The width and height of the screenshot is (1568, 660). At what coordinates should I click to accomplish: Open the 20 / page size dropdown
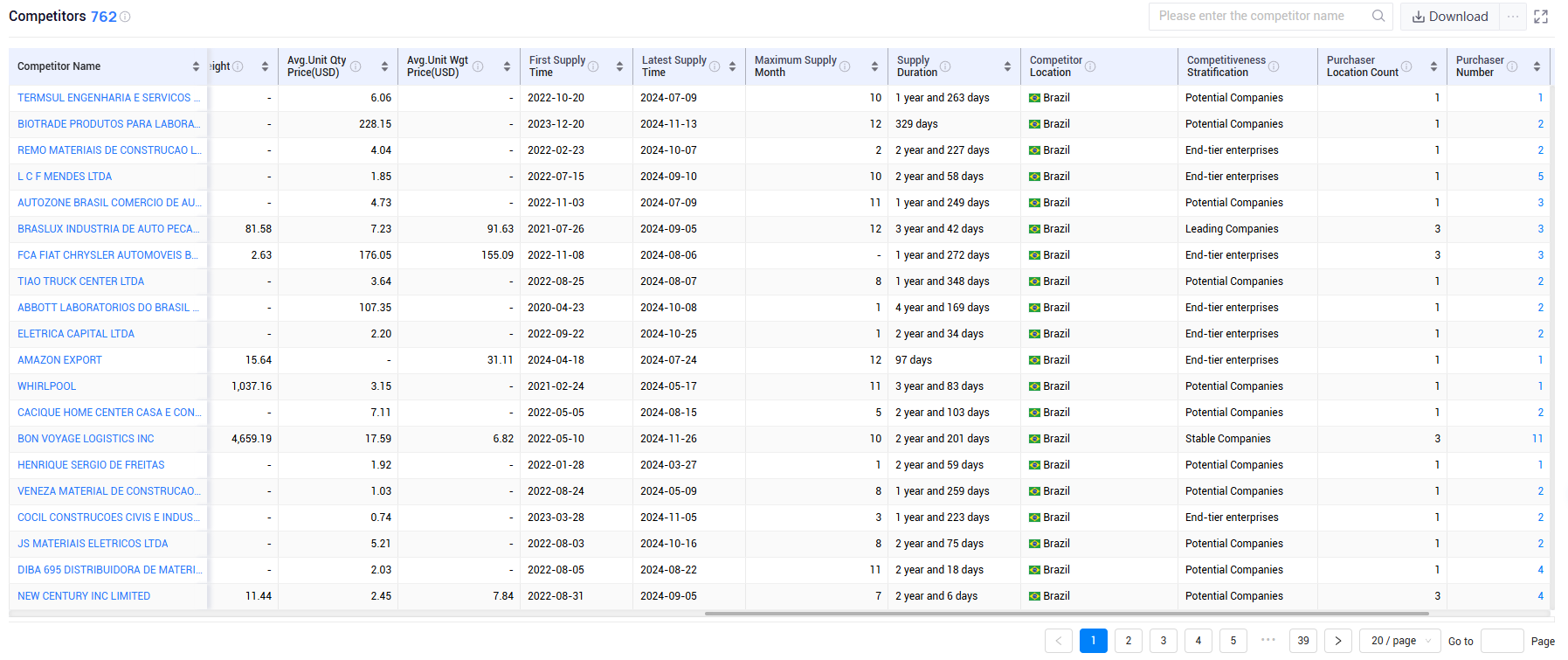1400,641
